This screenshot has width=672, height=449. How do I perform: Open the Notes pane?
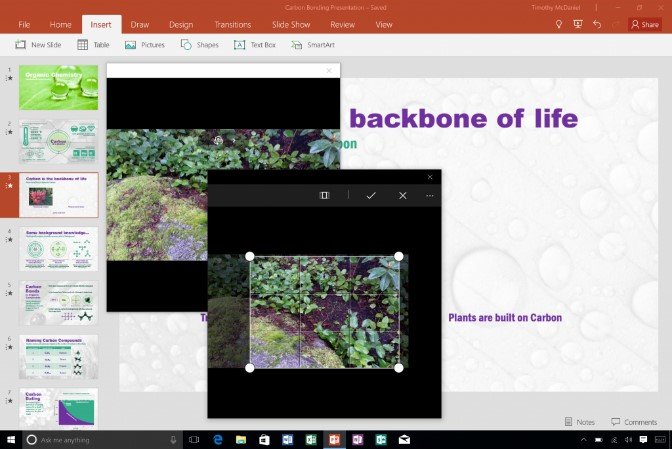[x=580, y=422]
